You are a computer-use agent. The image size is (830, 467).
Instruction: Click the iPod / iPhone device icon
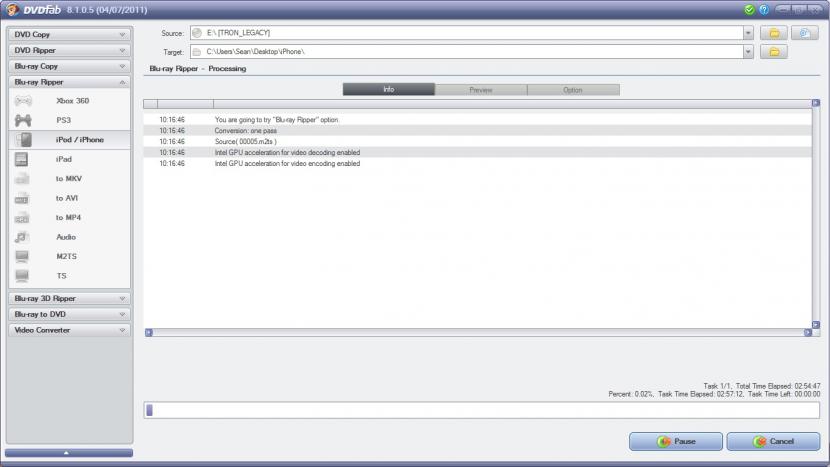(23, 140)
